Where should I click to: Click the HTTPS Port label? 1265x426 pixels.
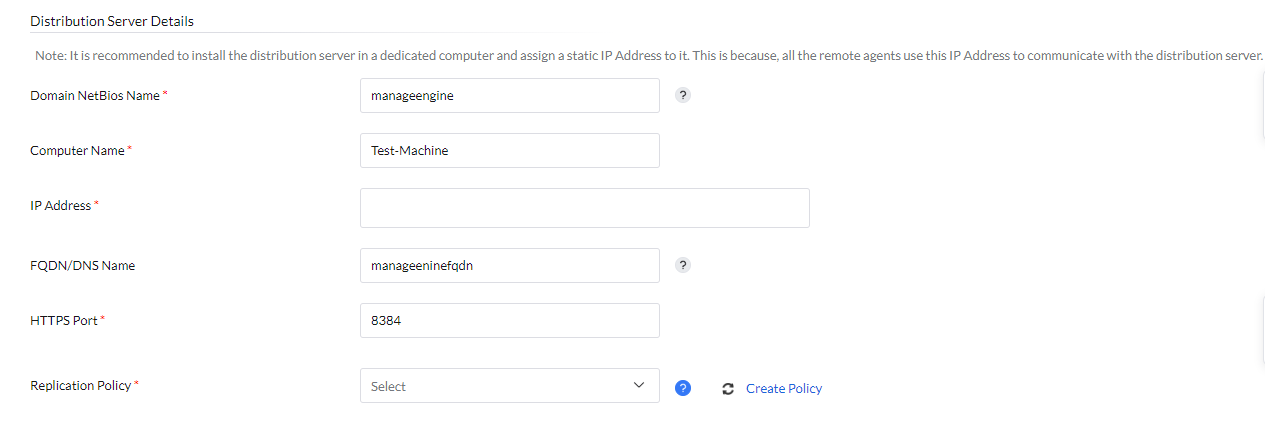[x=64, y=321]
